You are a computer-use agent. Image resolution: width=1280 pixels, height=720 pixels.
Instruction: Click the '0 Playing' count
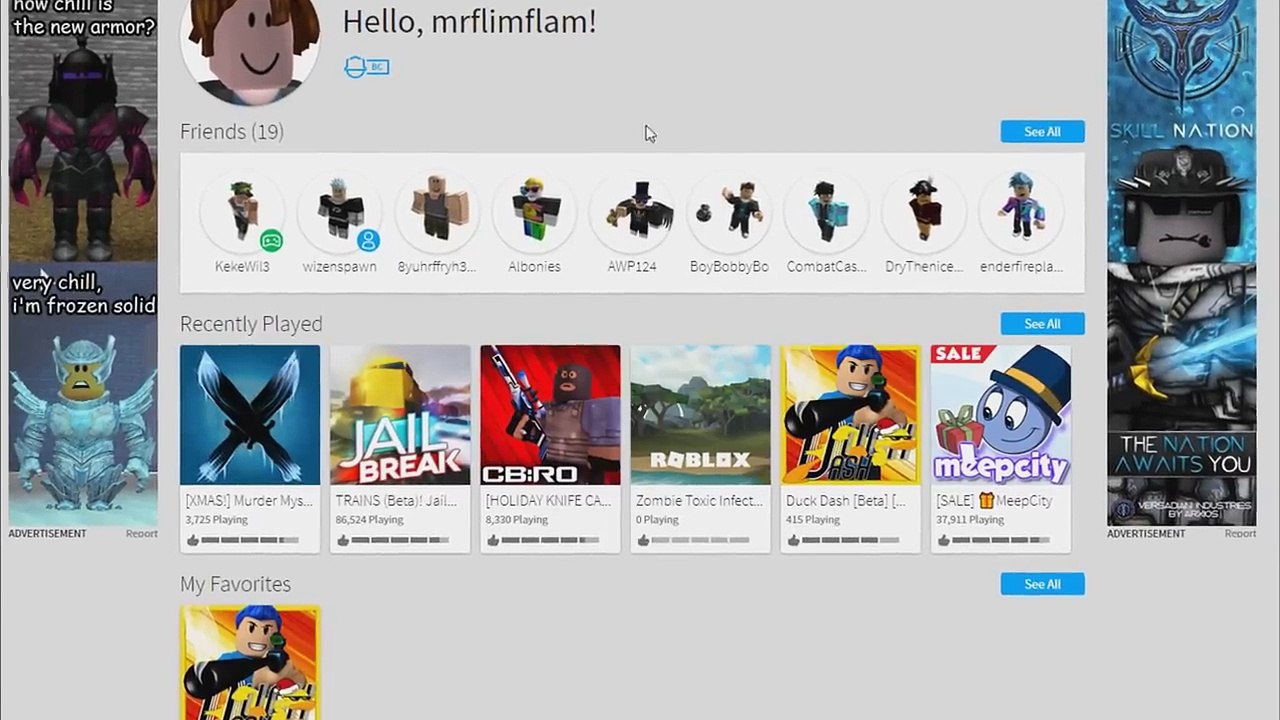[x=656, y=520]
